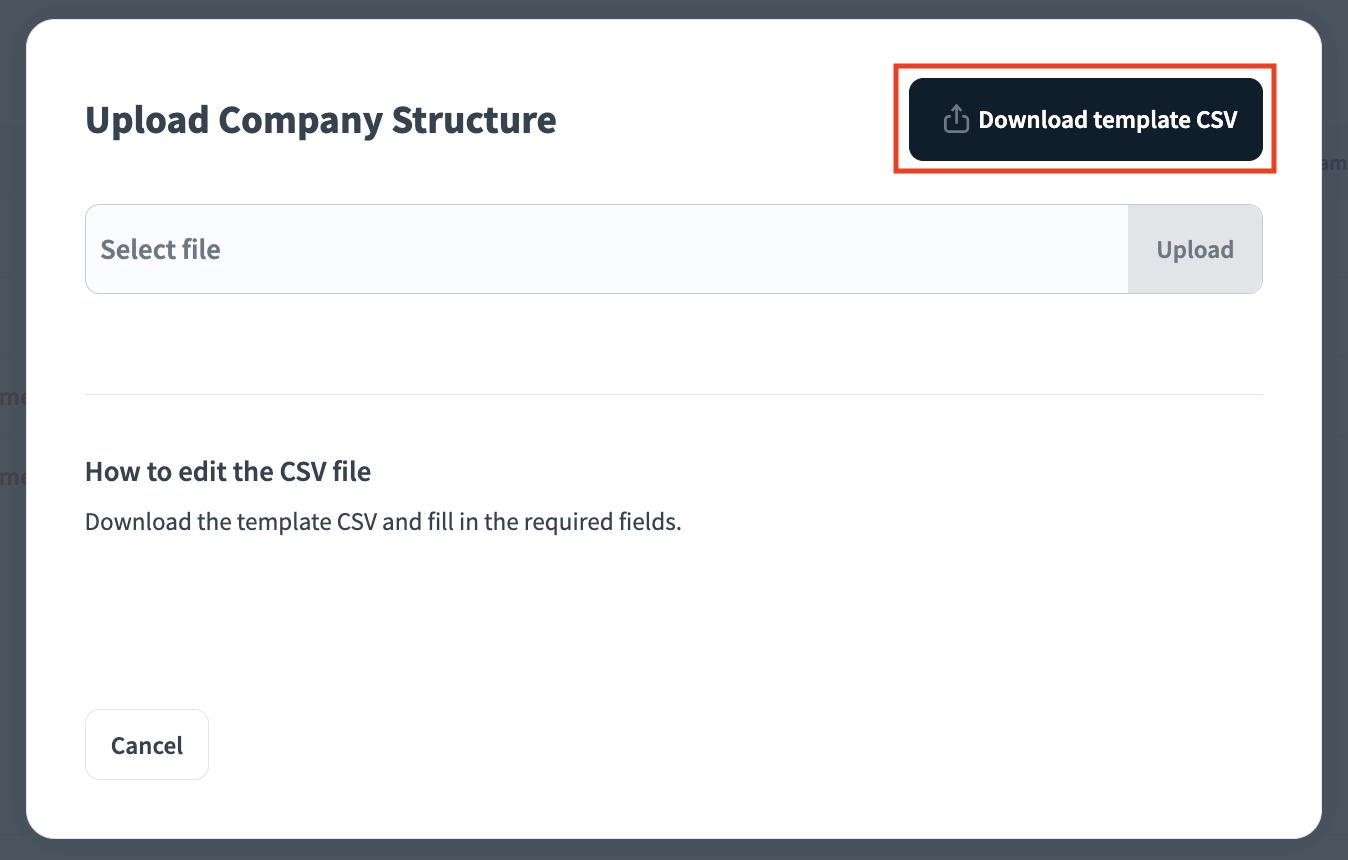
Task: Click the grey Upload button beside Select file
Action: tap(1194, 249)
